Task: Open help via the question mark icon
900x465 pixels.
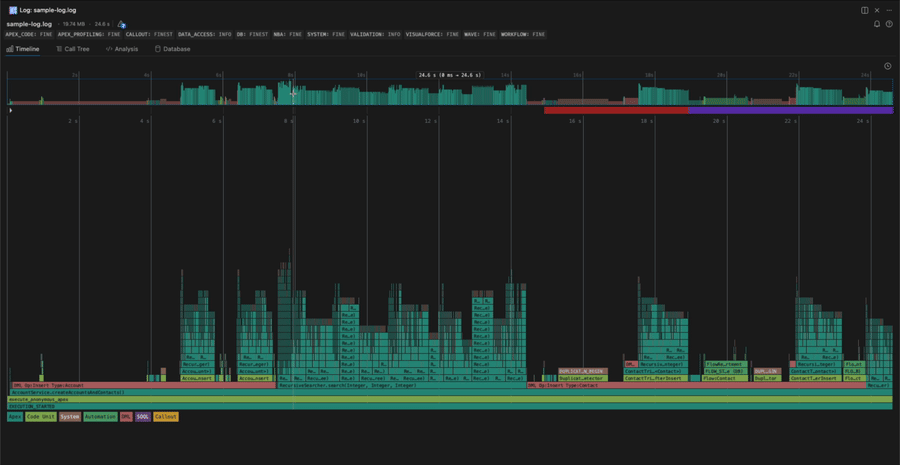Action: [x=889, y=24]
